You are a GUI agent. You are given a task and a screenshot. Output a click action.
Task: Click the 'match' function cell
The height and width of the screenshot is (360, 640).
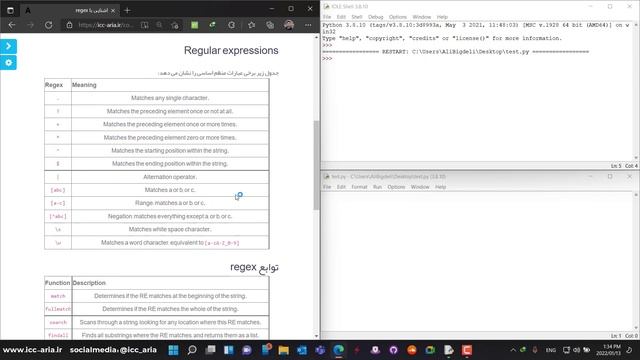click(x=58, y=296)
